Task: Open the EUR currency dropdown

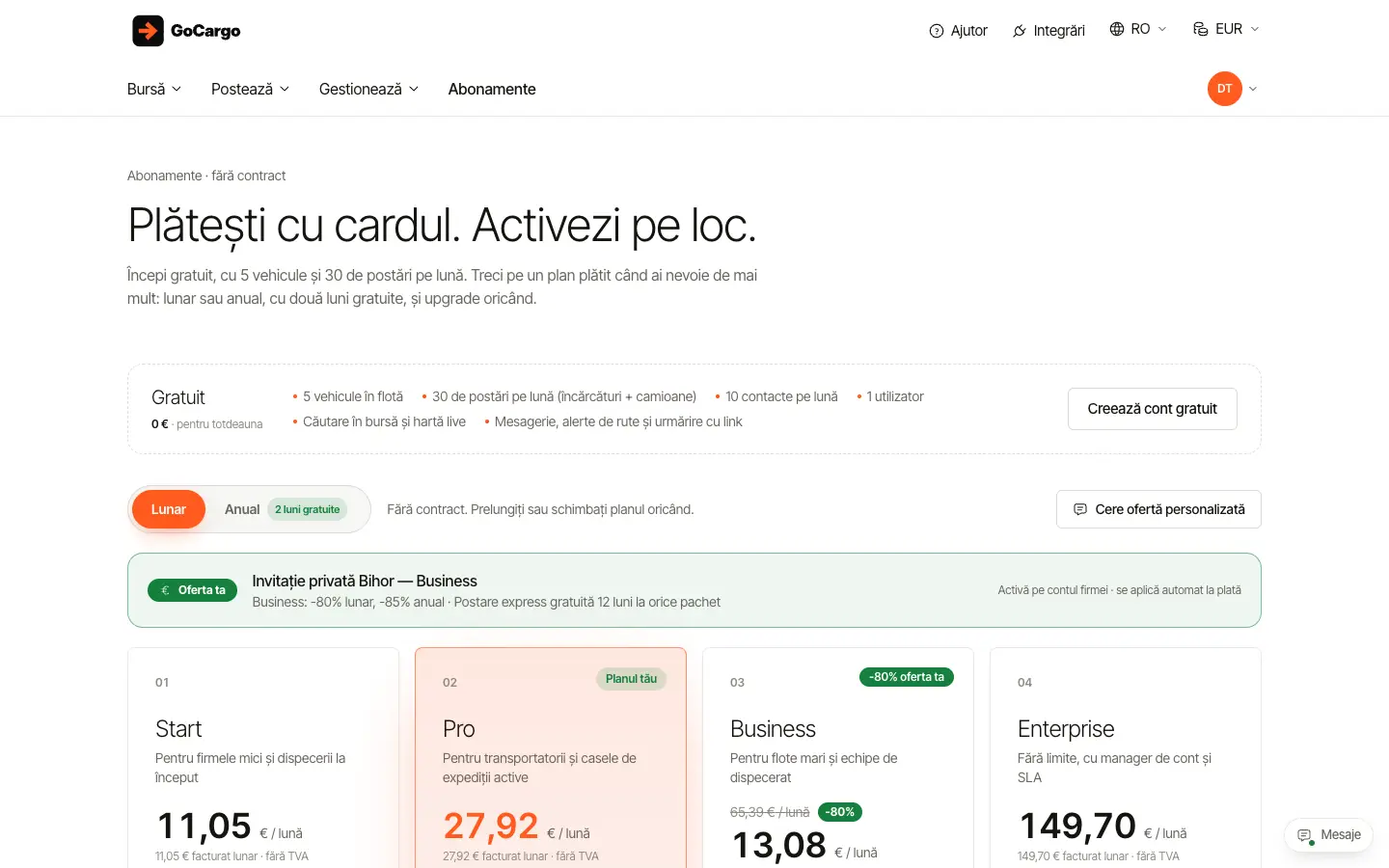Action: 1226,29
